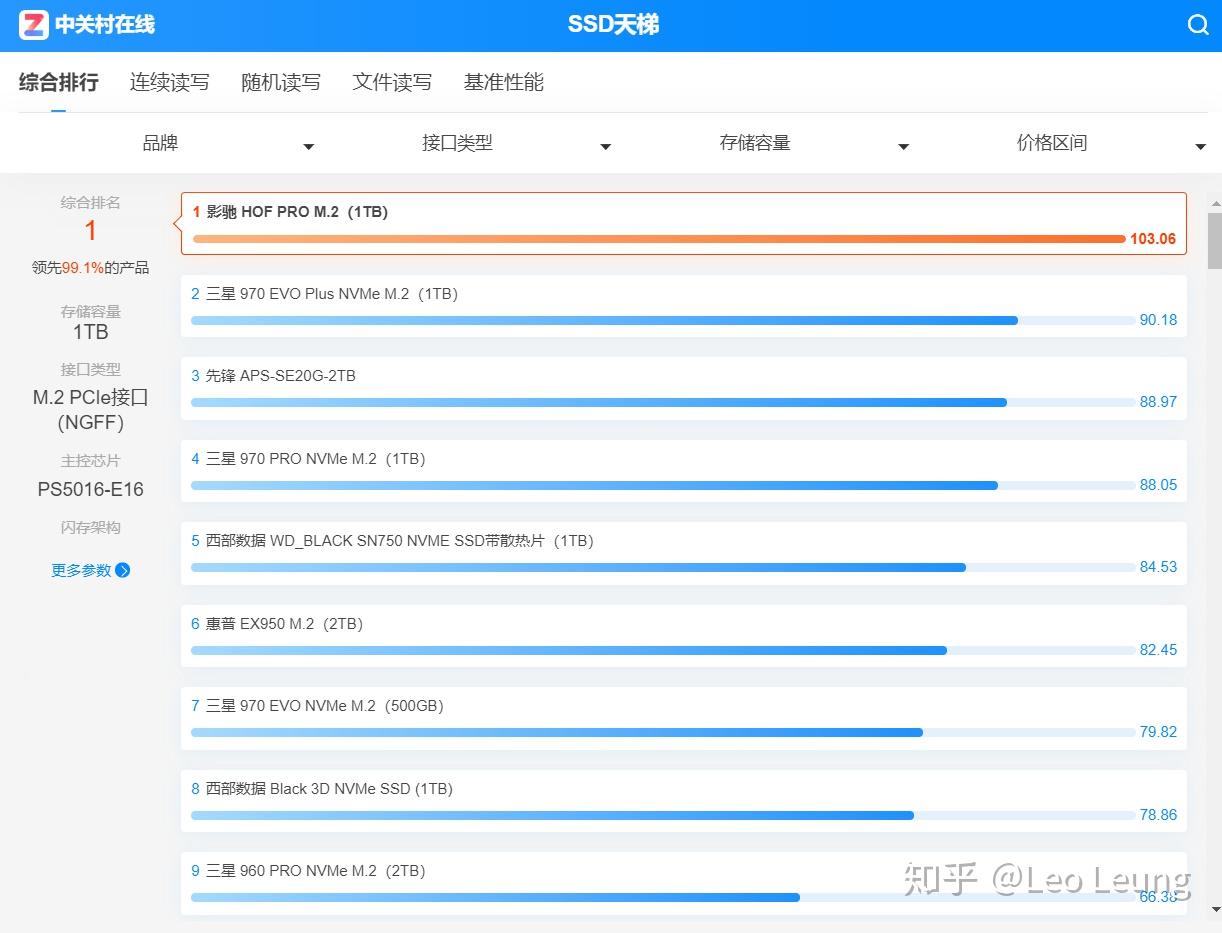Viewport: 1222px width, 933px height.
Task: Select the 基准性能 tab
Action: point(504,82)
